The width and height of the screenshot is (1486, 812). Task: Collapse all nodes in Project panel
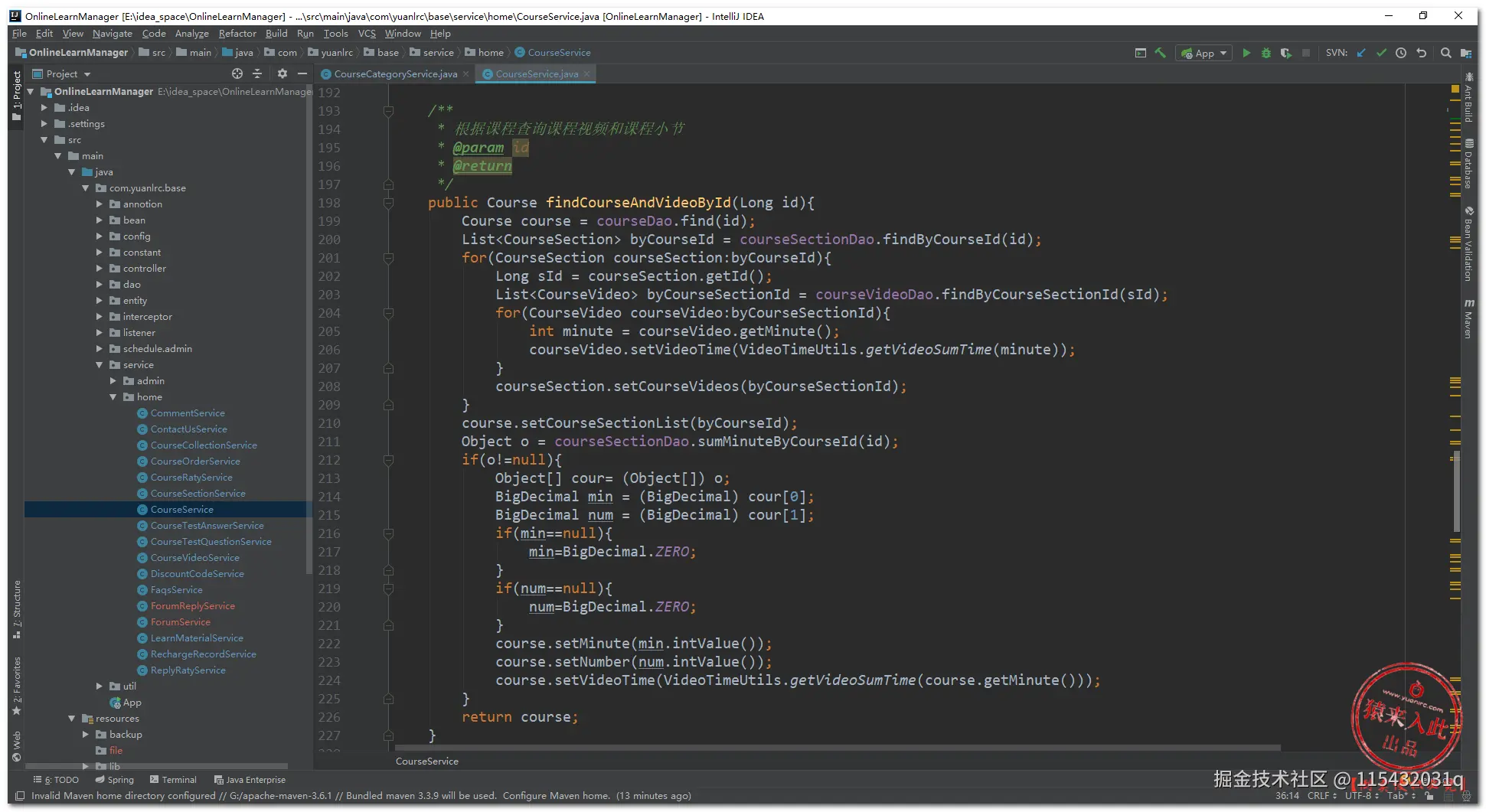(x=257, y=73)
